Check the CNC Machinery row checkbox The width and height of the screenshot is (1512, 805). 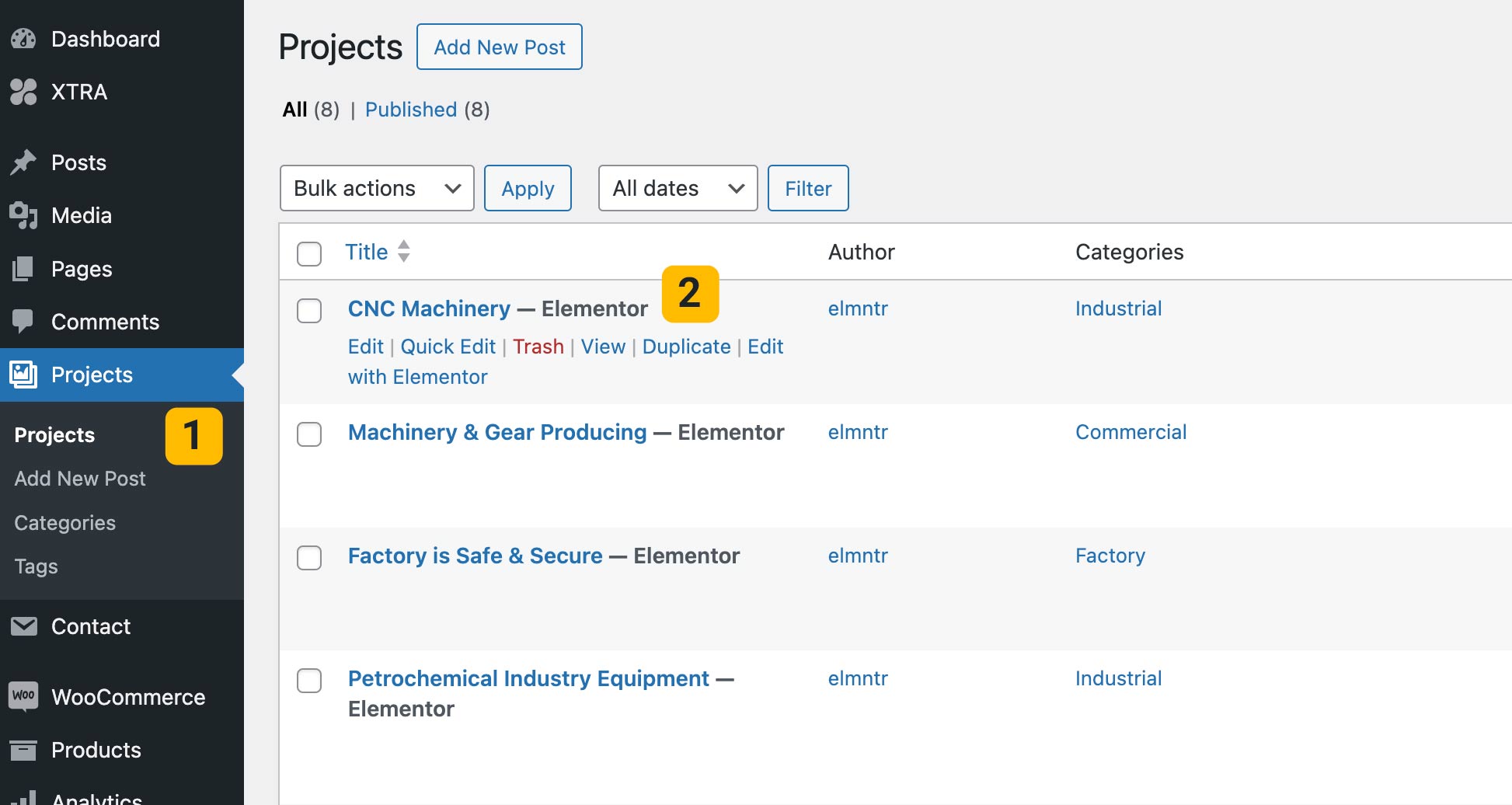[x=309, y=310]
